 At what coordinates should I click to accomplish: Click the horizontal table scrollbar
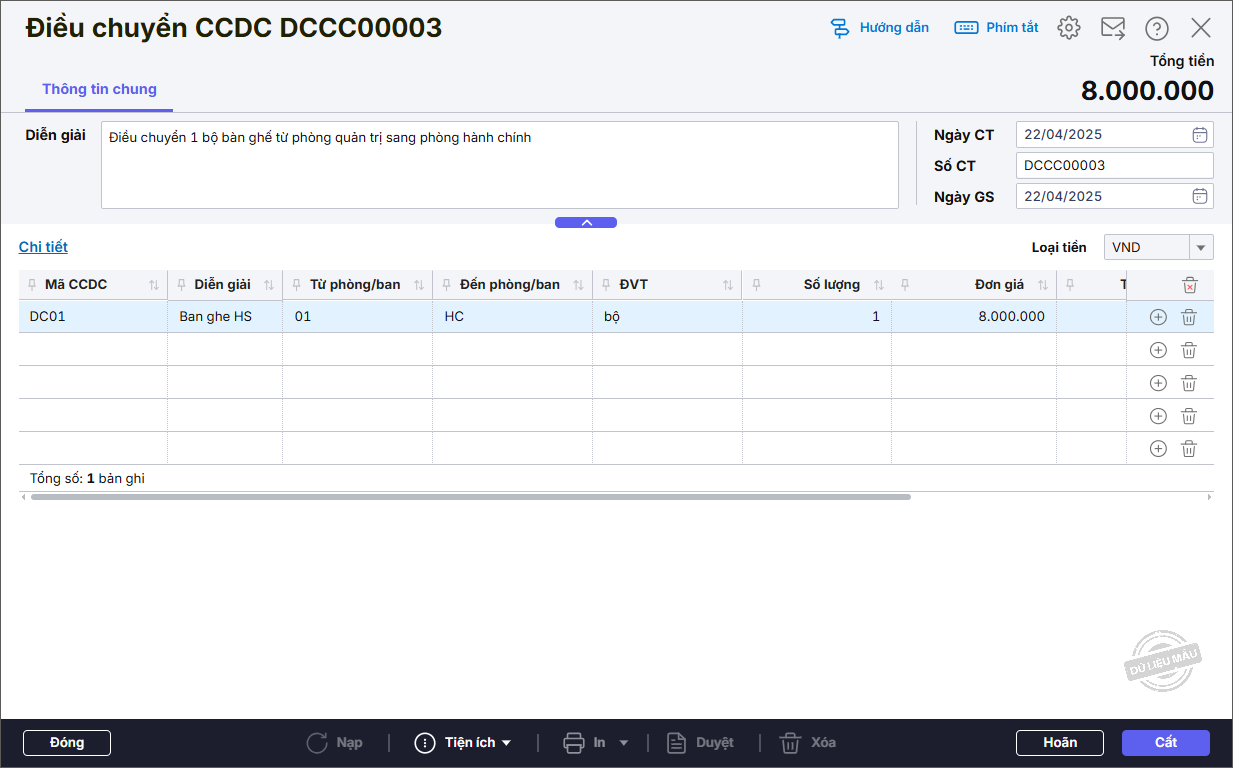(x=470, y=497)
